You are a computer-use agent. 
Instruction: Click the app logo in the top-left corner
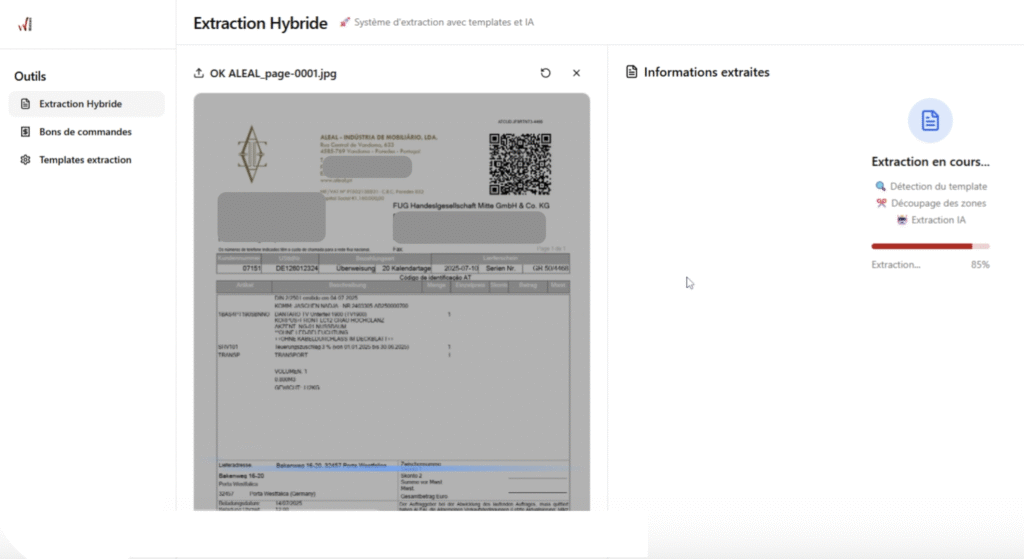[25, 25]
